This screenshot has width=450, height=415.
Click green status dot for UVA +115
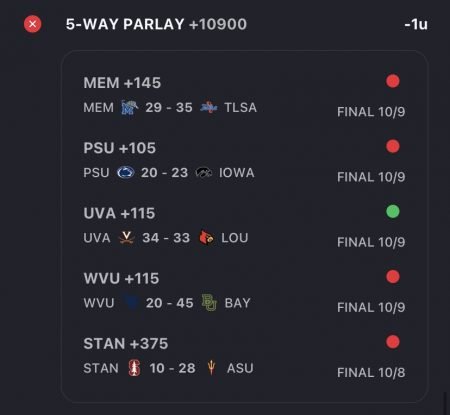(393, 211)
